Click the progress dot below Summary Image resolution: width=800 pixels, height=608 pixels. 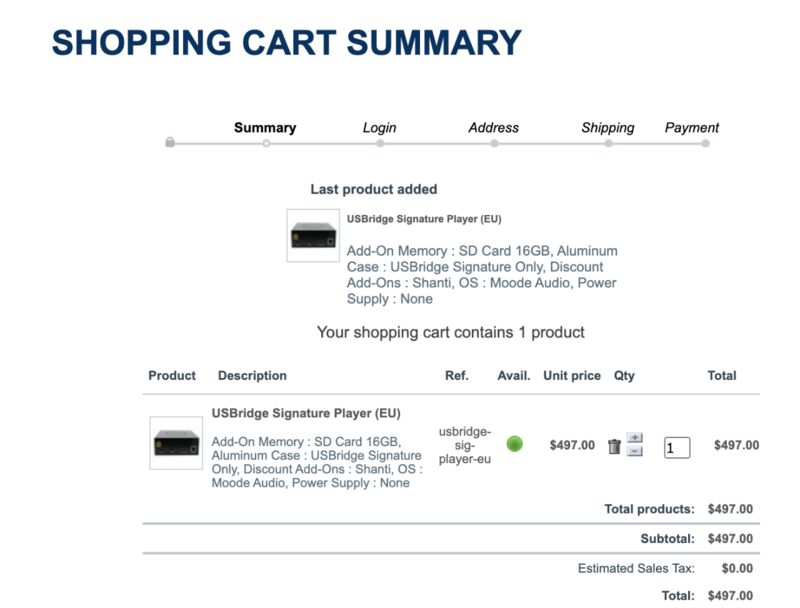266,143
